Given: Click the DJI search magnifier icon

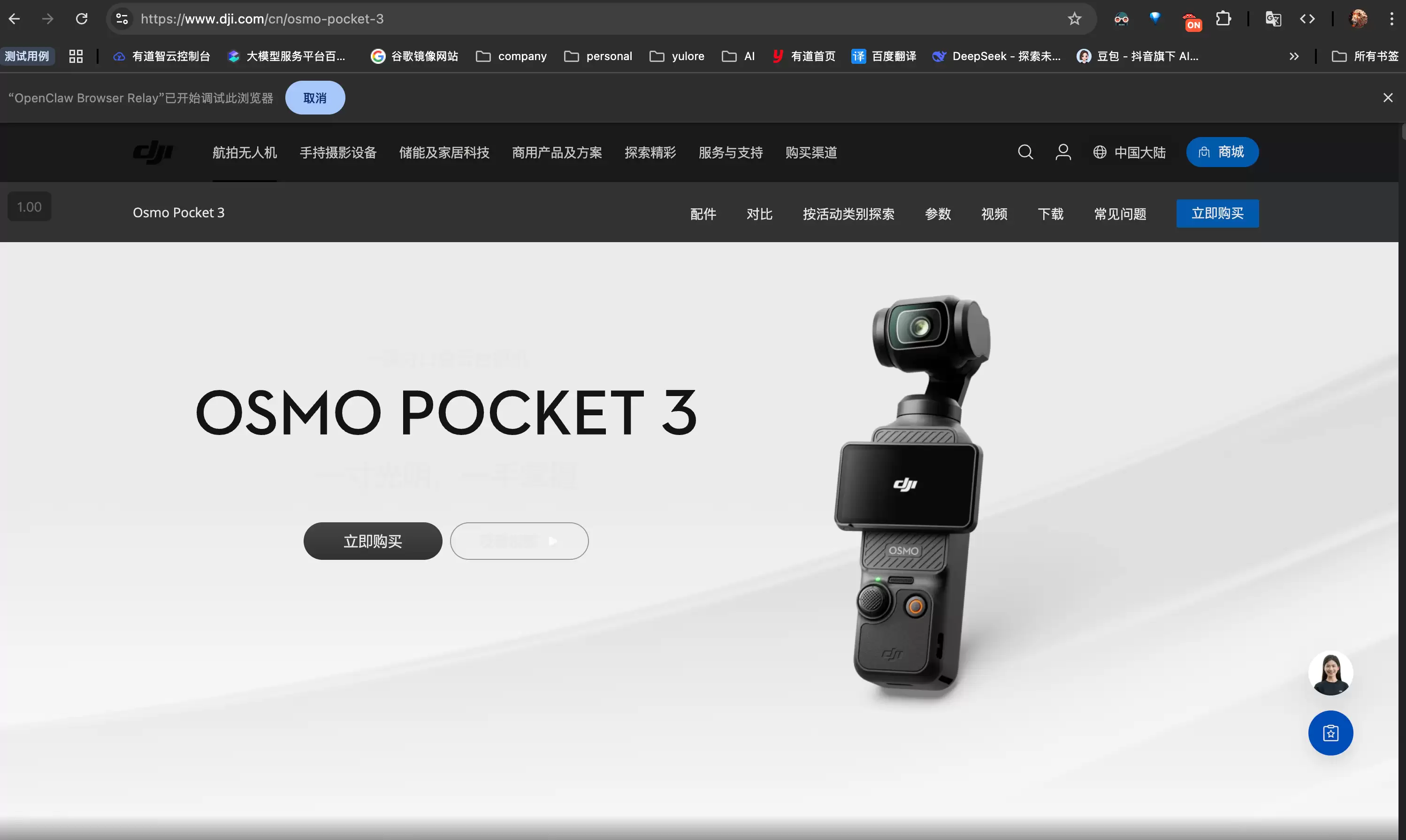Looking at the screenshot, I should [1025, 152].
